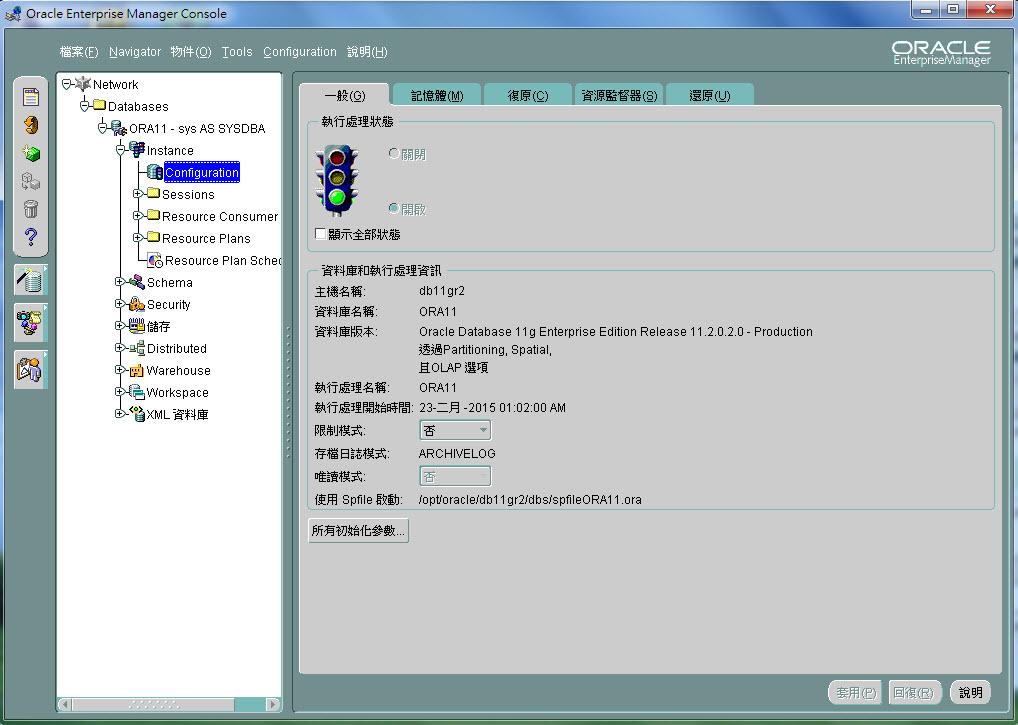Toggle the 顯示全部狀態 checkbox
The height and width of the screenshot is (725, 1018).
pyautogui.click(x=320, y=234)
